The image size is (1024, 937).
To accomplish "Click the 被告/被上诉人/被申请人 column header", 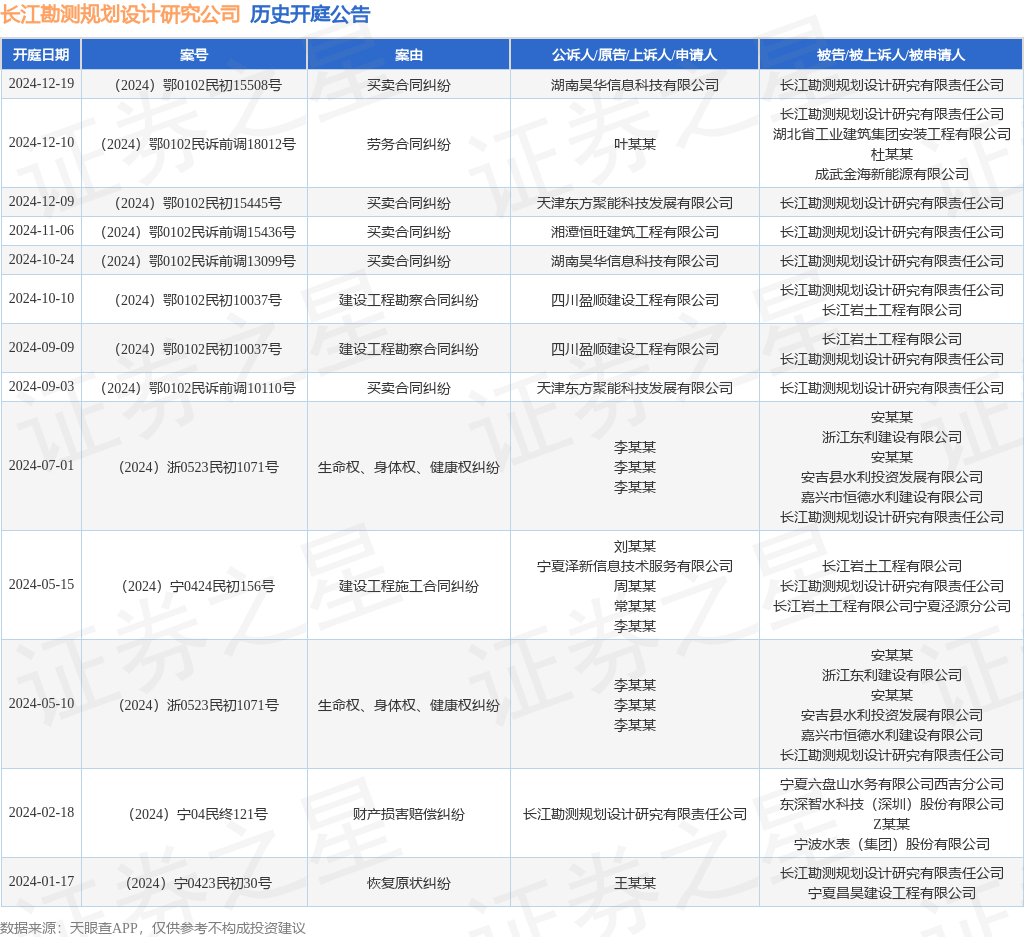I will click(x=891, y=55).
